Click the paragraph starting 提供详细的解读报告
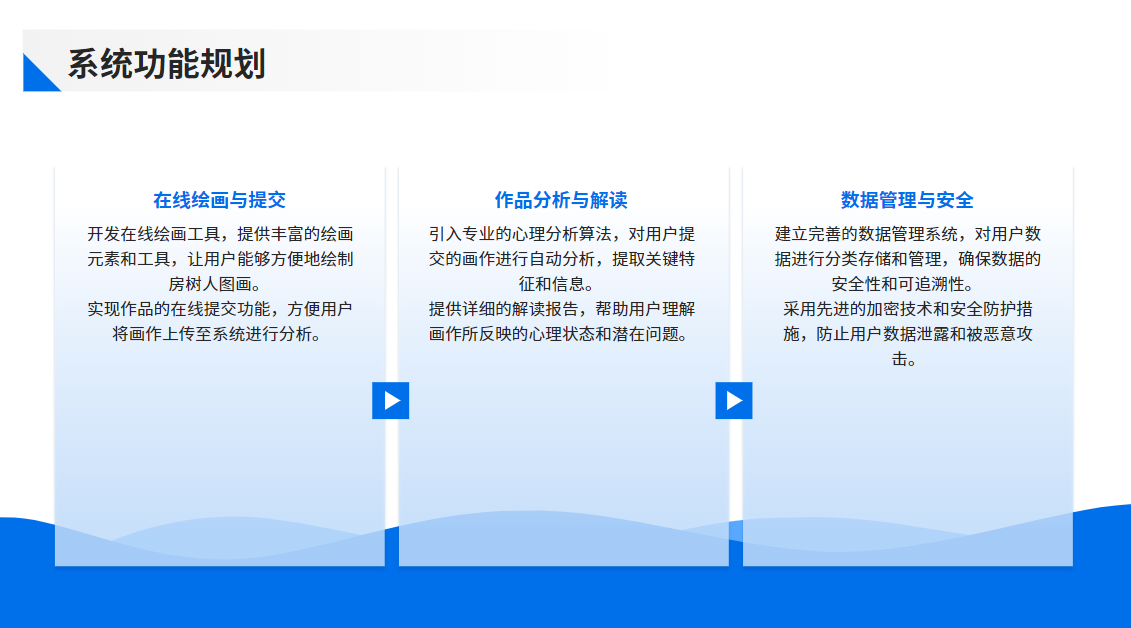The height and width of the screenshot is (628, 1131). tap(562, 322)
